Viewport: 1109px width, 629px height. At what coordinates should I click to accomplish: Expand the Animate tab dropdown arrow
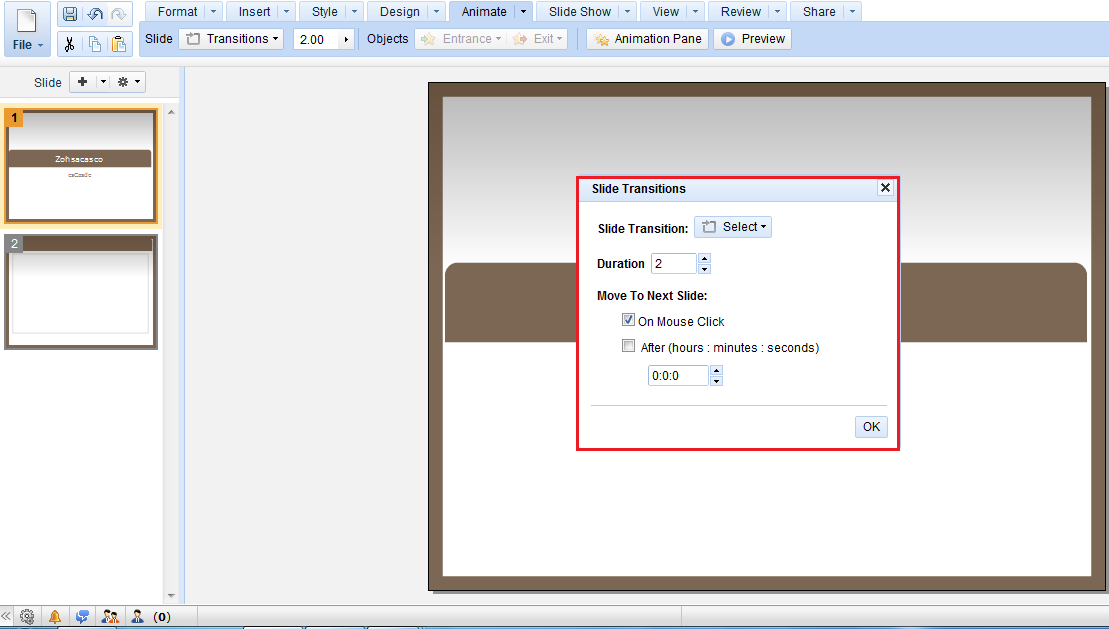(x=523, y=12)
